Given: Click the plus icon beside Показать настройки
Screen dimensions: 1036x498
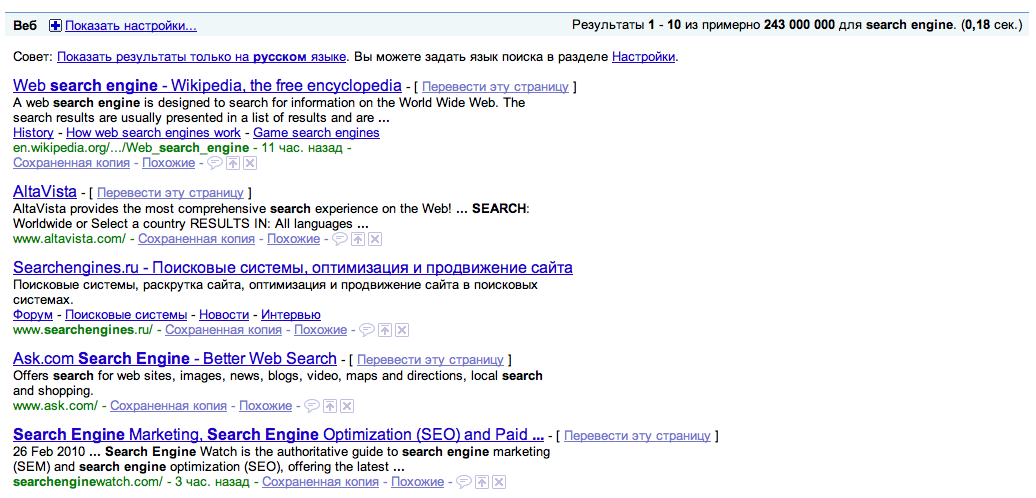Looking at the screenshot, I should coord(56,26).
